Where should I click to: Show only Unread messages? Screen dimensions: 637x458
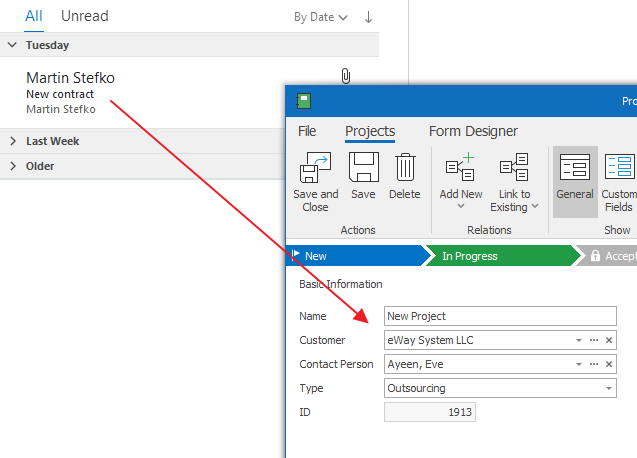[84, 16]
